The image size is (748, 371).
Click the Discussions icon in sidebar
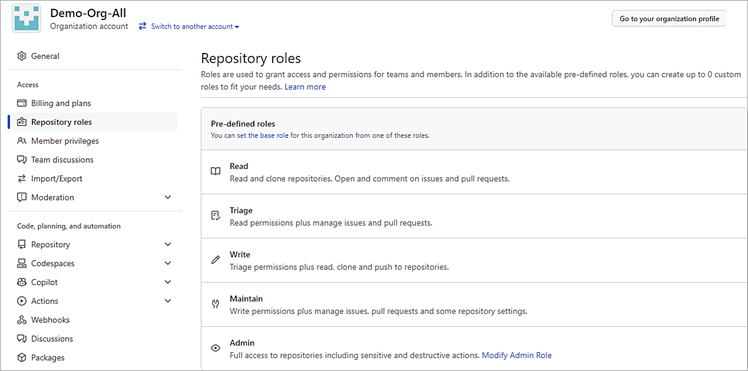(21, 339)
